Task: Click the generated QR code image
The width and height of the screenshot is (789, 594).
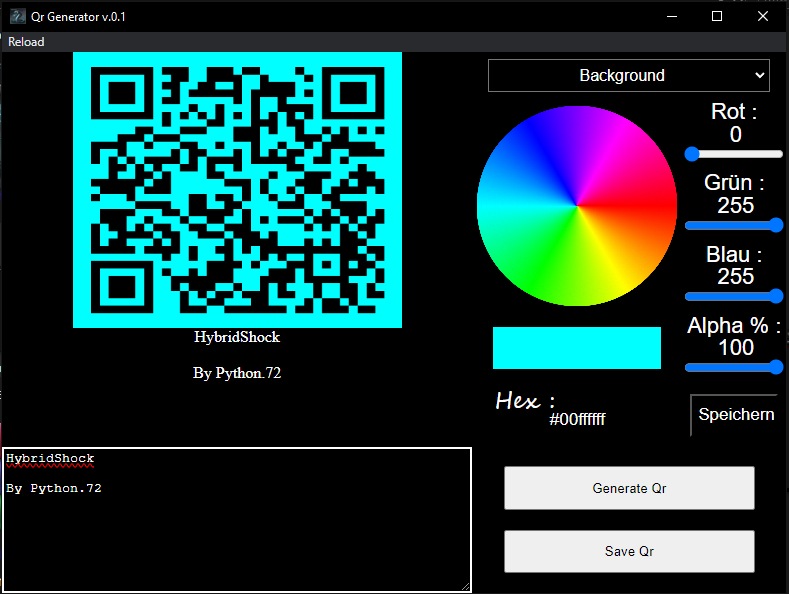Action: 238,190
